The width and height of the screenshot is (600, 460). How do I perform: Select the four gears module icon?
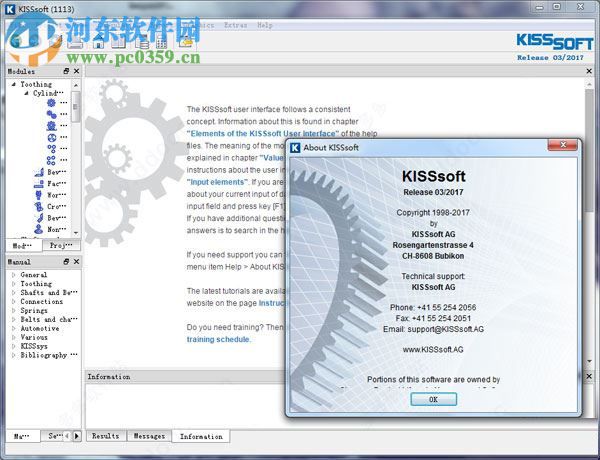pyautogui.click(x=51, y=160)
